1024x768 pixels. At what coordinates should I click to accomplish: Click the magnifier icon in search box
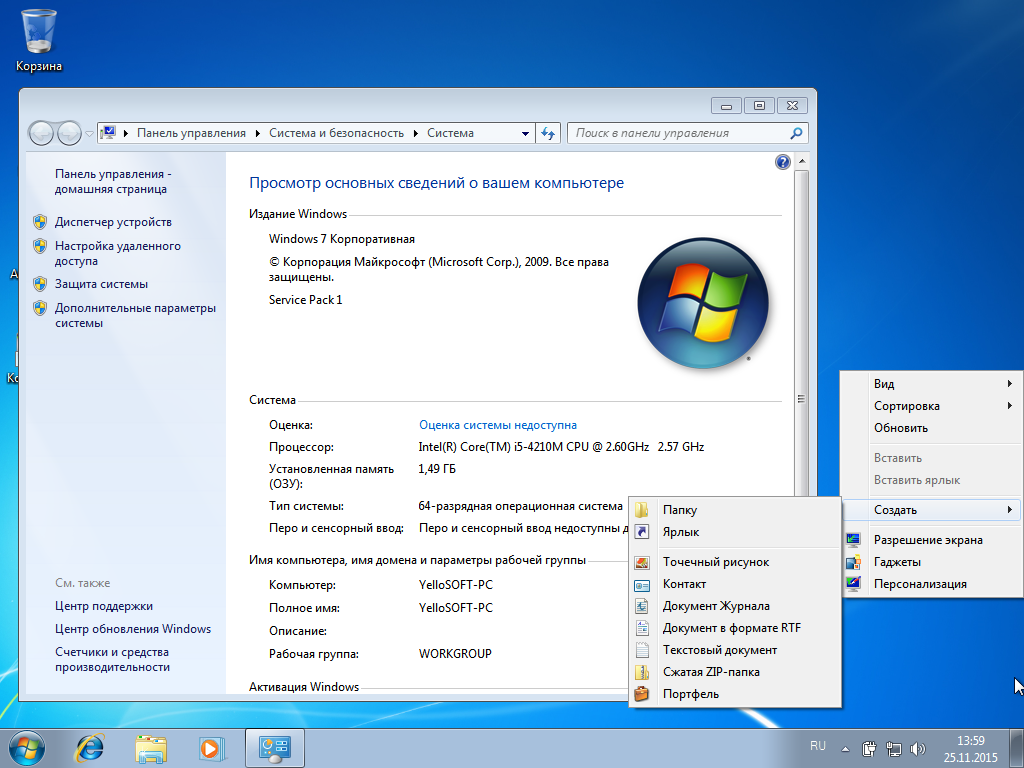(796, 133)
